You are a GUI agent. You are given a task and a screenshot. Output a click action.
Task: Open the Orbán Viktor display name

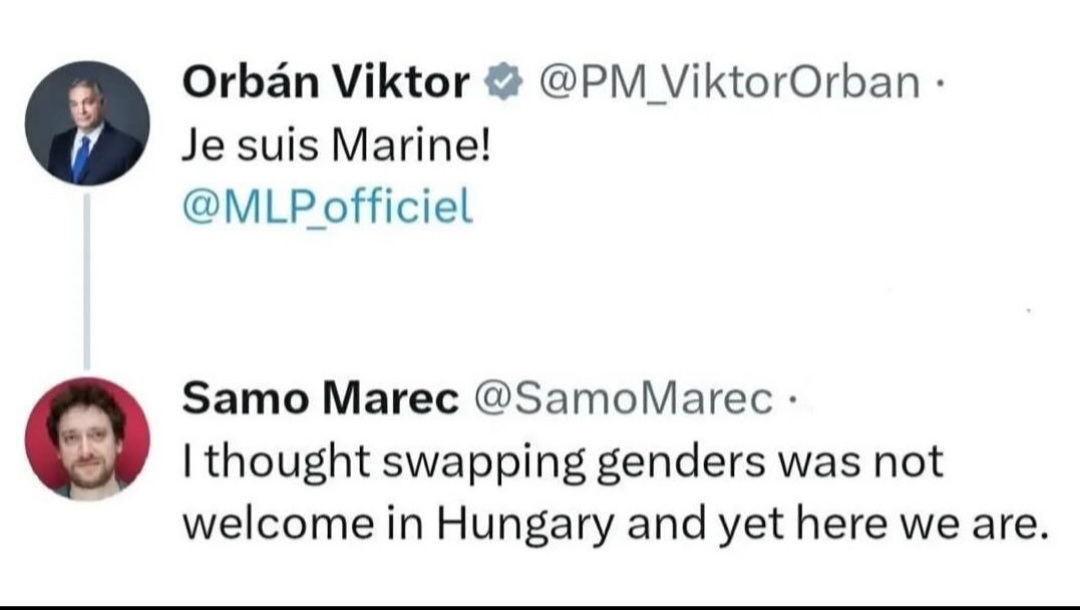pyautogui.click(x=326, y=81)
